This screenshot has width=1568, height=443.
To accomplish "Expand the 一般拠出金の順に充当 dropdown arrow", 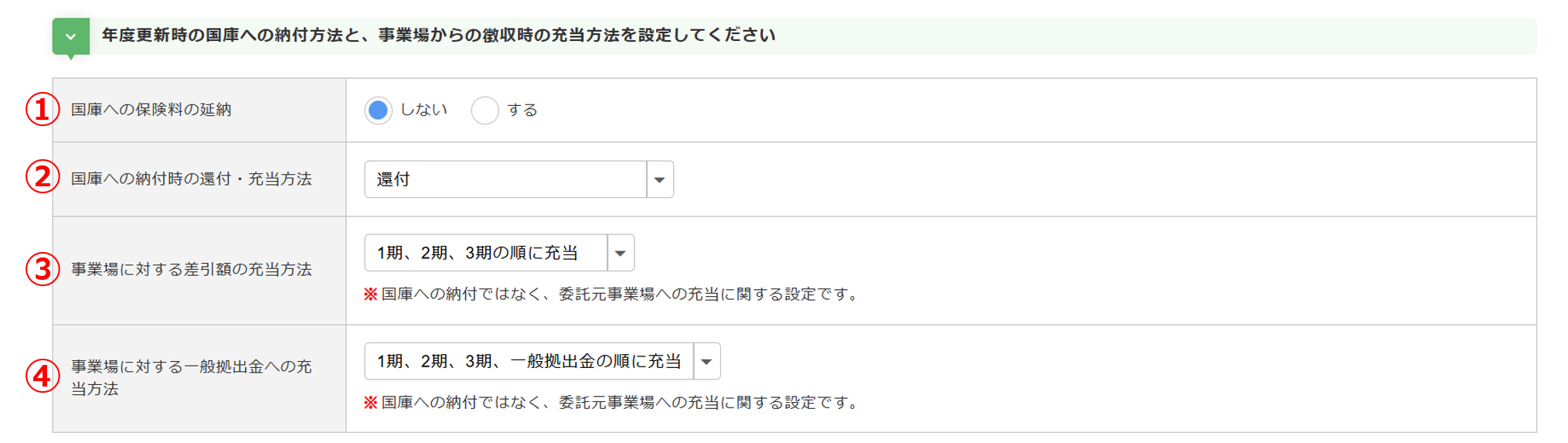I will [x=706, y=361].
